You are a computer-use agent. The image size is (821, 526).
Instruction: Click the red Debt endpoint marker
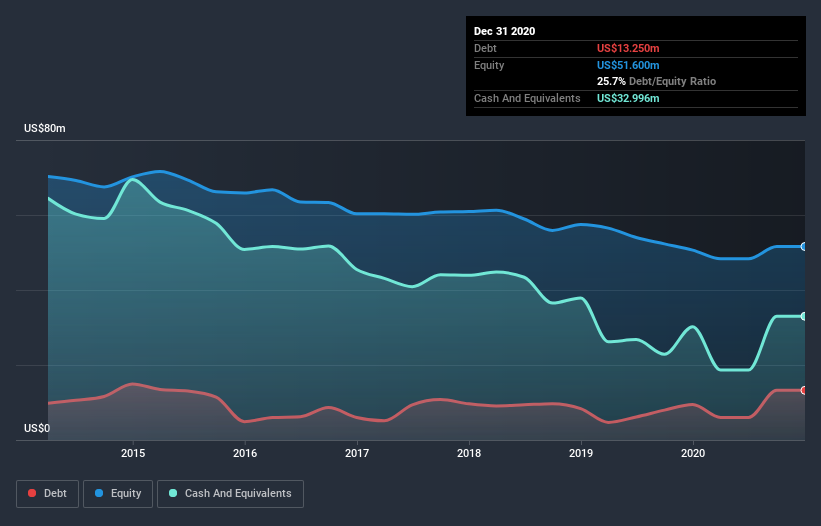(804, 390)
